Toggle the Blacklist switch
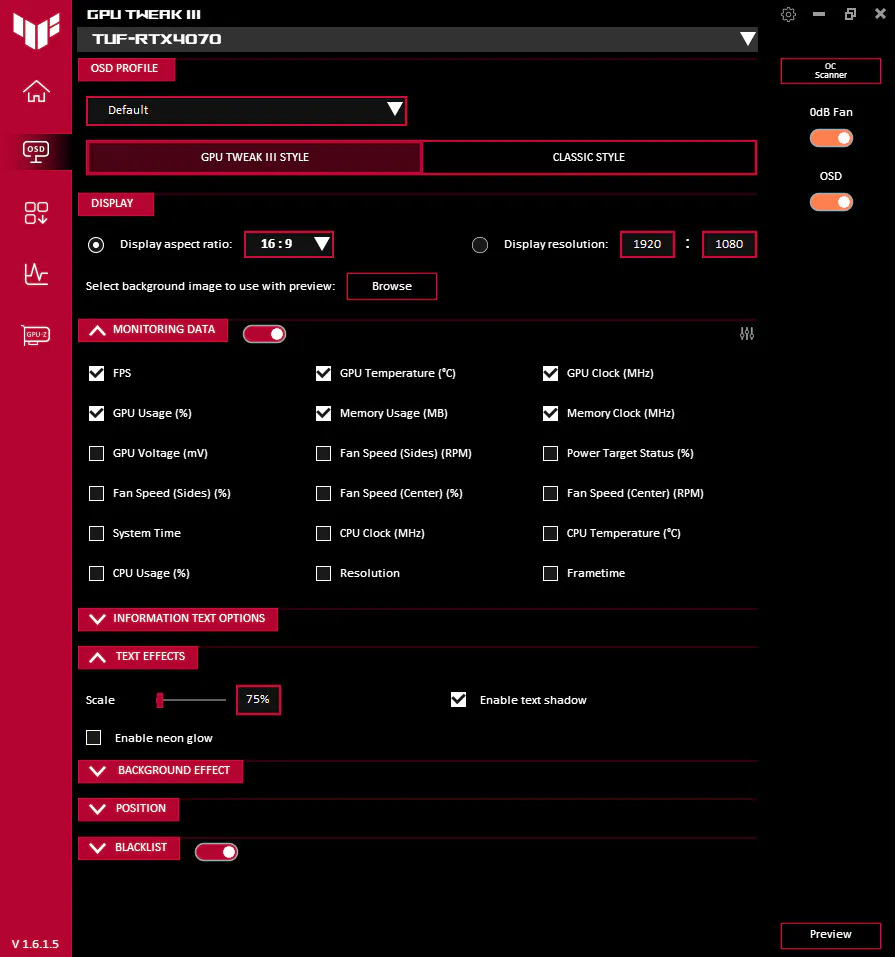Viewport: 895px width, 957px height. [x=216, y=851]
